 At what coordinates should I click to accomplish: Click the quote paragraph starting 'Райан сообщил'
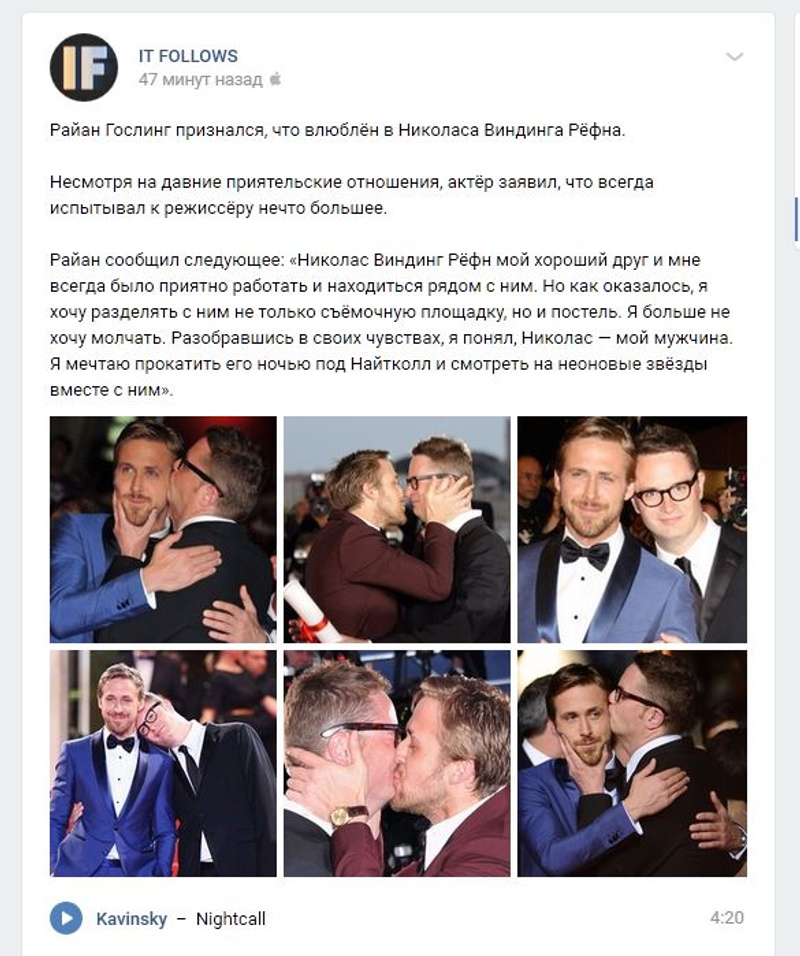(x=391, y=325)
